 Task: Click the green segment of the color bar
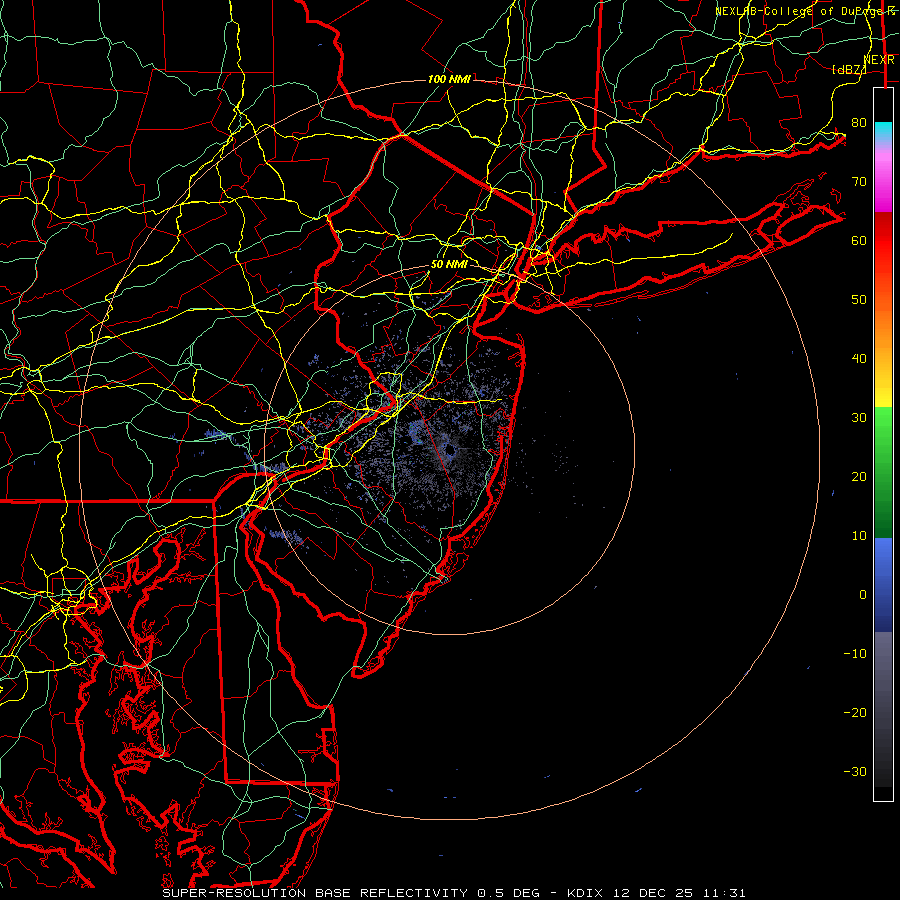point(883,472)
